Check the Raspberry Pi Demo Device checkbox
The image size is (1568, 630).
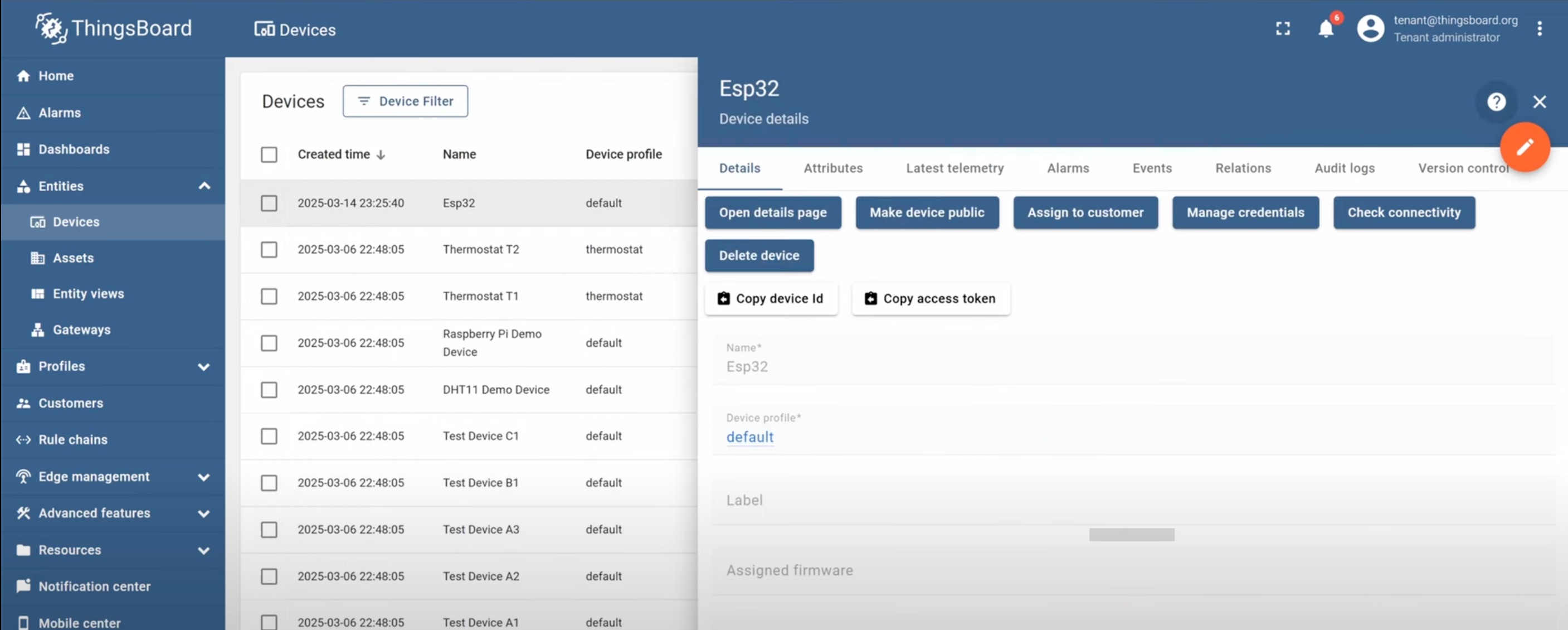coord(269,343)
